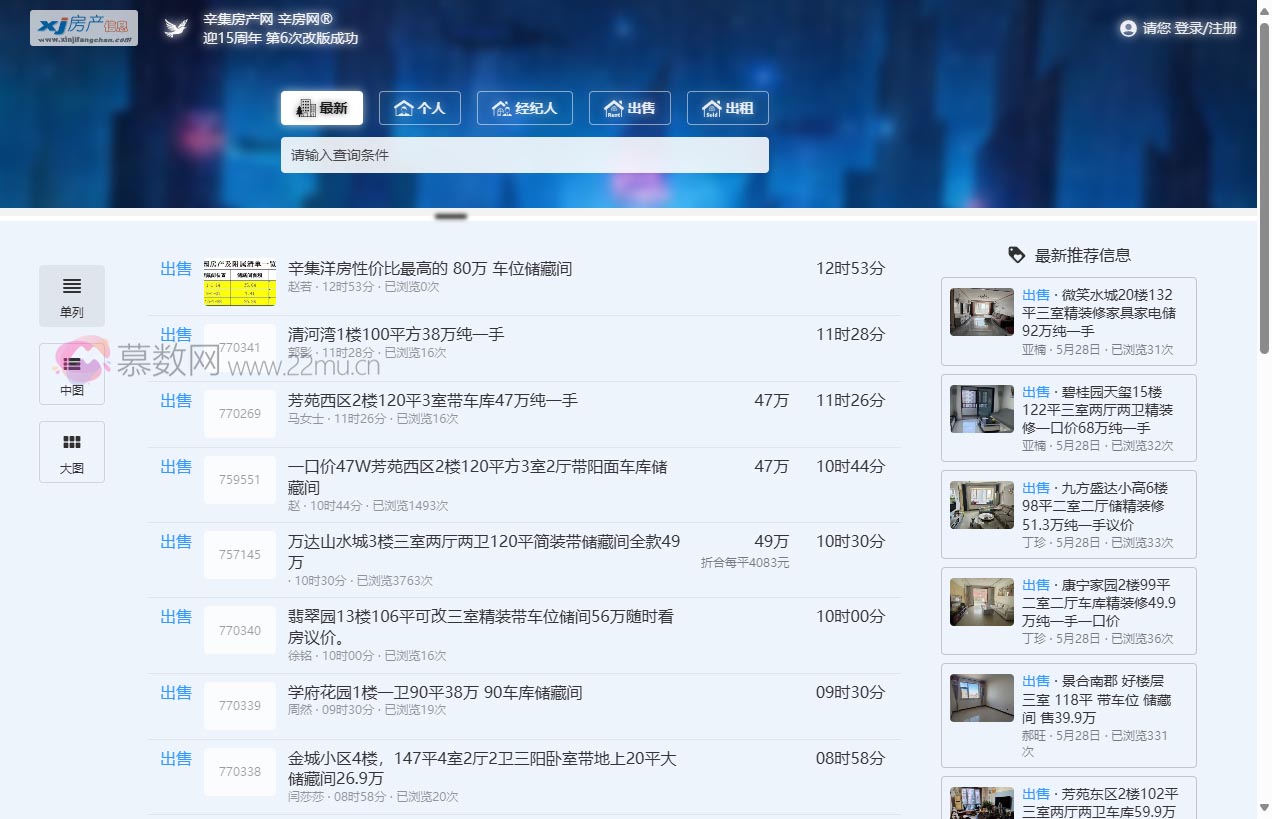Select the 出售 for-sale house icon
1272x819 pixels.
612,107
